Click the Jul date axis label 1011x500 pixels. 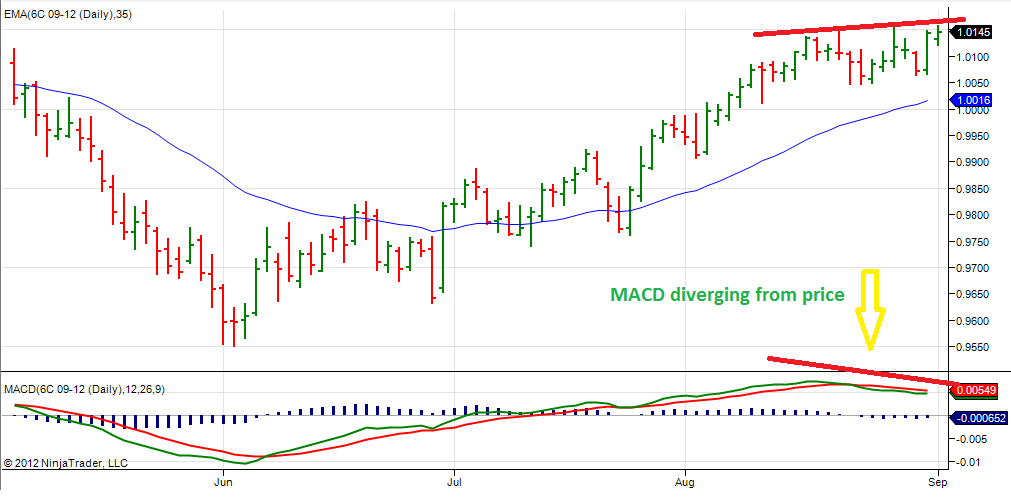pyautogui.click(x=454, y=482)
